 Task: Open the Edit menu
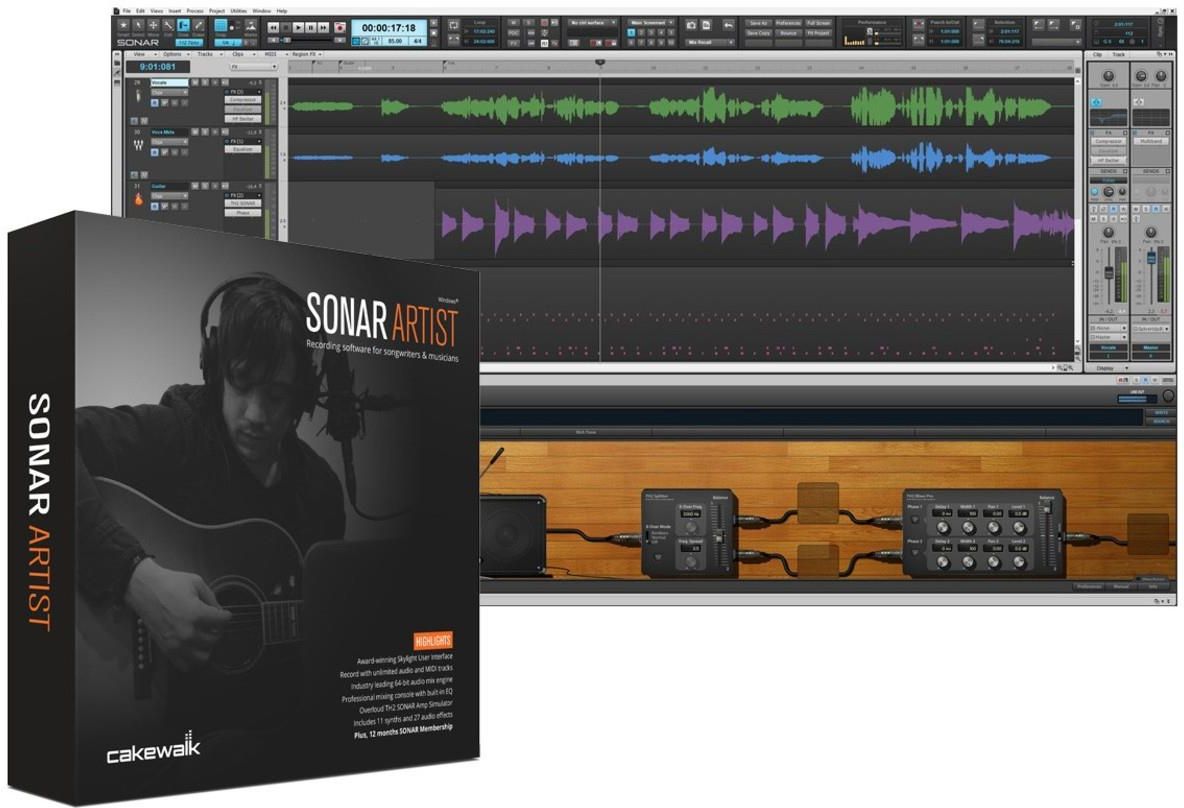pos(141,10)
